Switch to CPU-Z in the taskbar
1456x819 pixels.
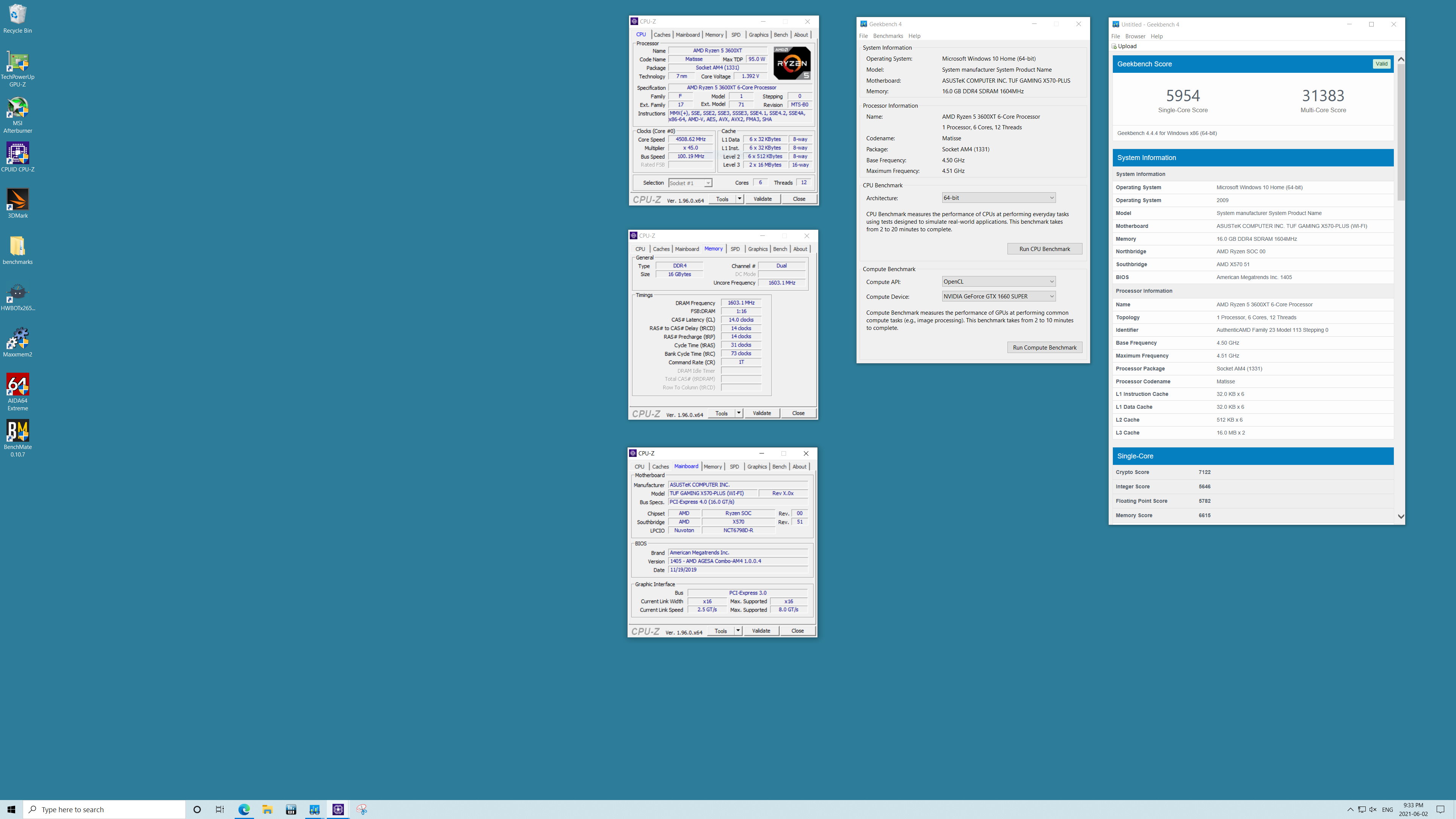coord(338,810)
